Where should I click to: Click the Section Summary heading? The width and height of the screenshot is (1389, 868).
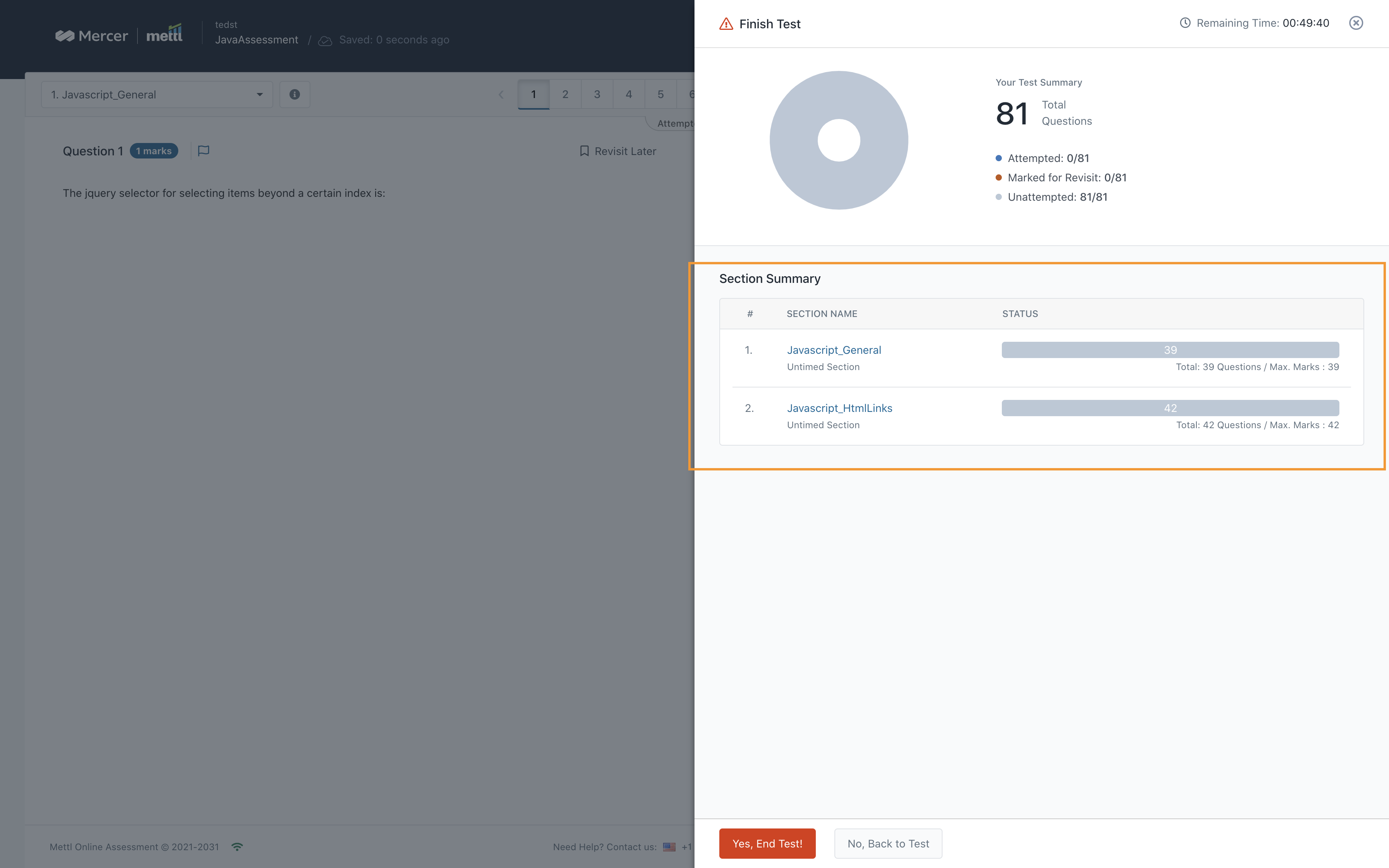click(770, 279)
